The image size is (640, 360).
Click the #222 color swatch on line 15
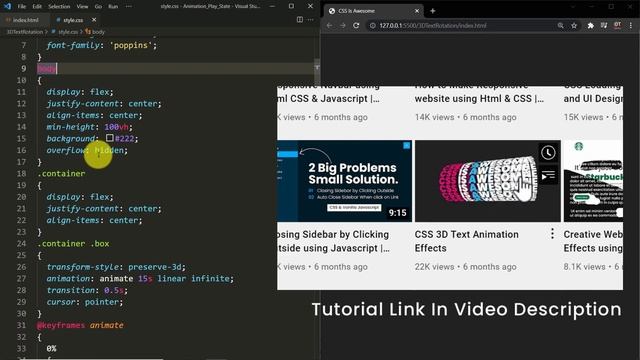tap(109, 138)
